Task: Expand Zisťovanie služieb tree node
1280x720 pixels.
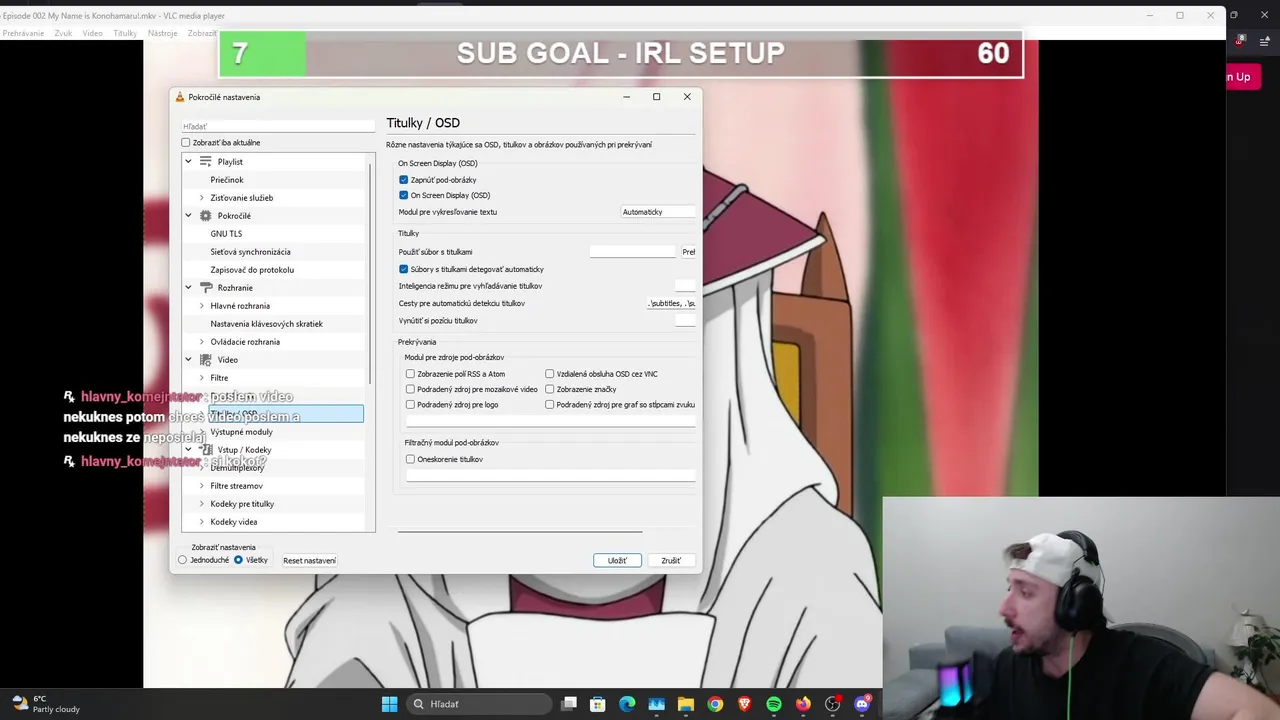Action: pos(201,198)
